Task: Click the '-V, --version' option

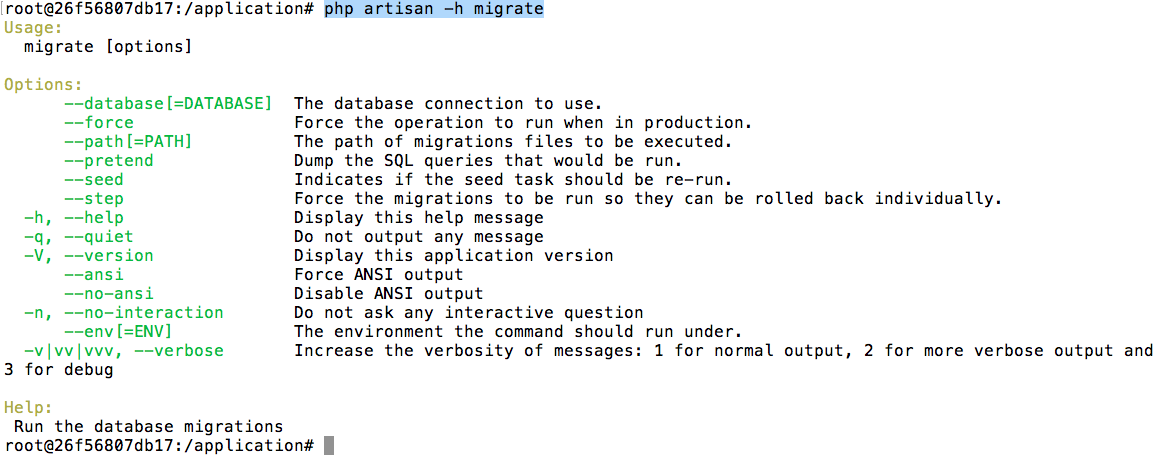Action: [88, 256]
